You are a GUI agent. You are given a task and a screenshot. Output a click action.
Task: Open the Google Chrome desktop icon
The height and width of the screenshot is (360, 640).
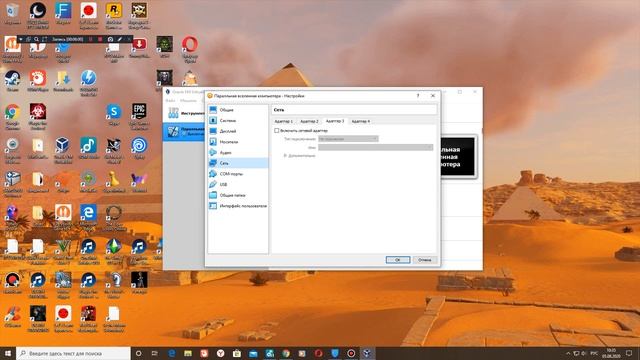tap(12, 116)
